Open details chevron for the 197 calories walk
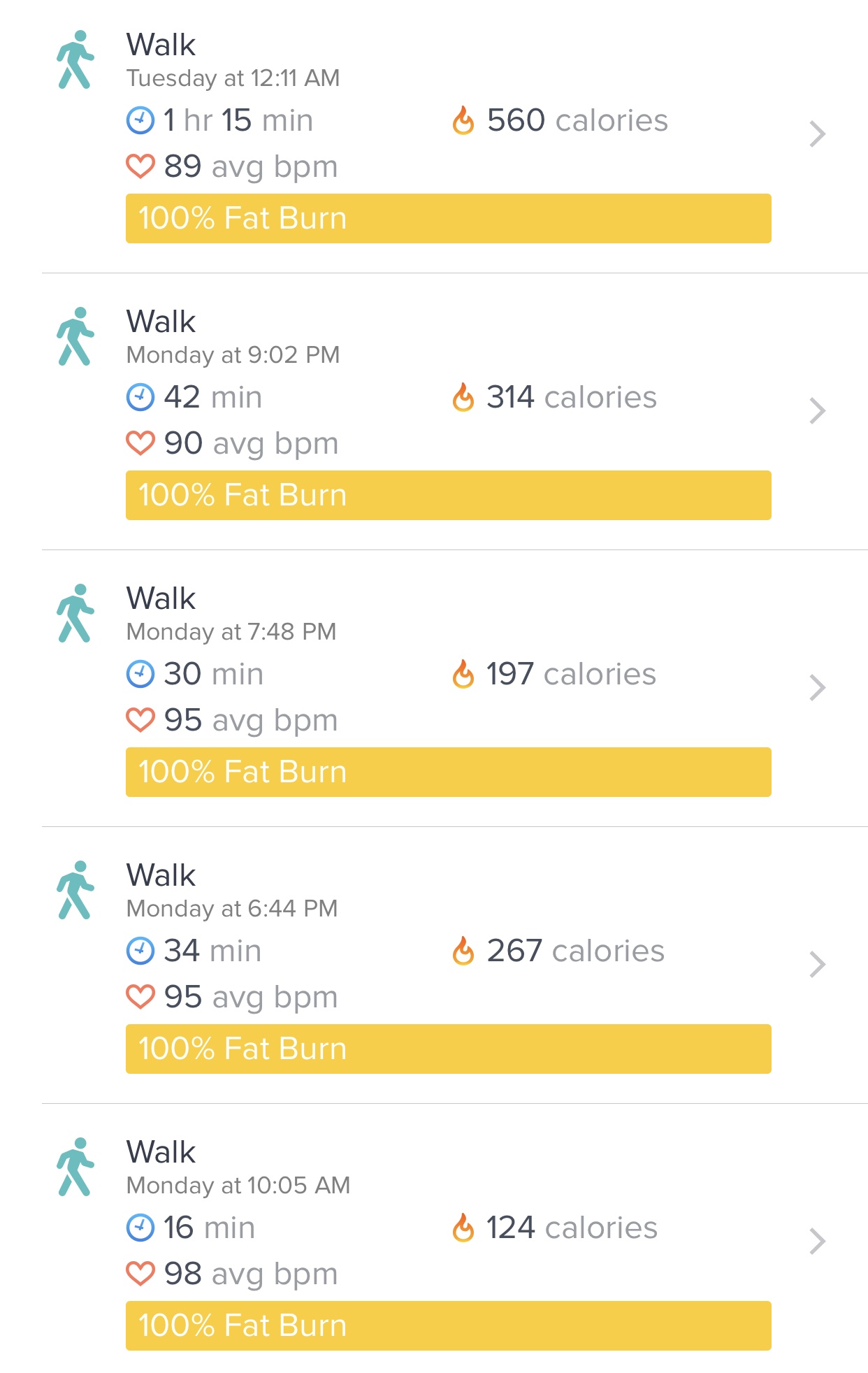 click(x=818, y=688)
